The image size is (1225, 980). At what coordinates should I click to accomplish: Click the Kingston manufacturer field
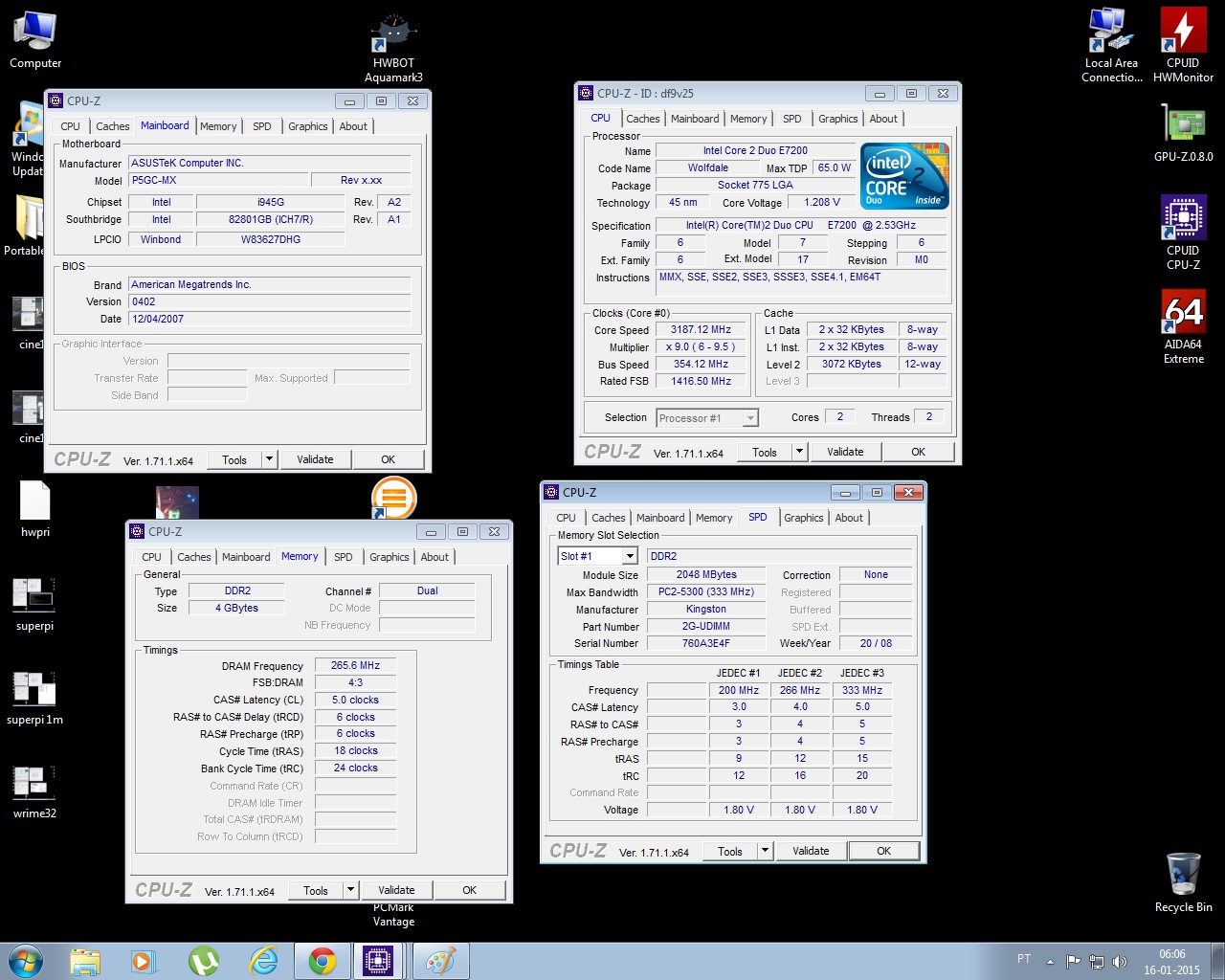point(706,609)
